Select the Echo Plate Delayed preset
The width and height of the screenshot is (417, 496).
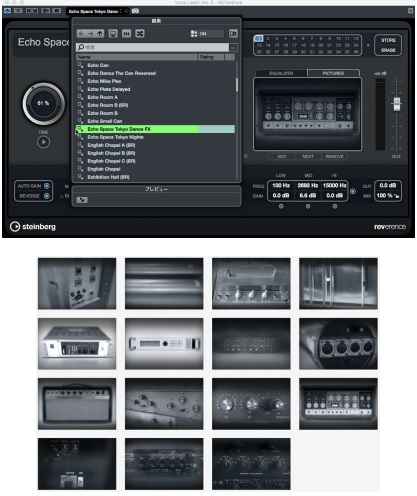(155, 89)
